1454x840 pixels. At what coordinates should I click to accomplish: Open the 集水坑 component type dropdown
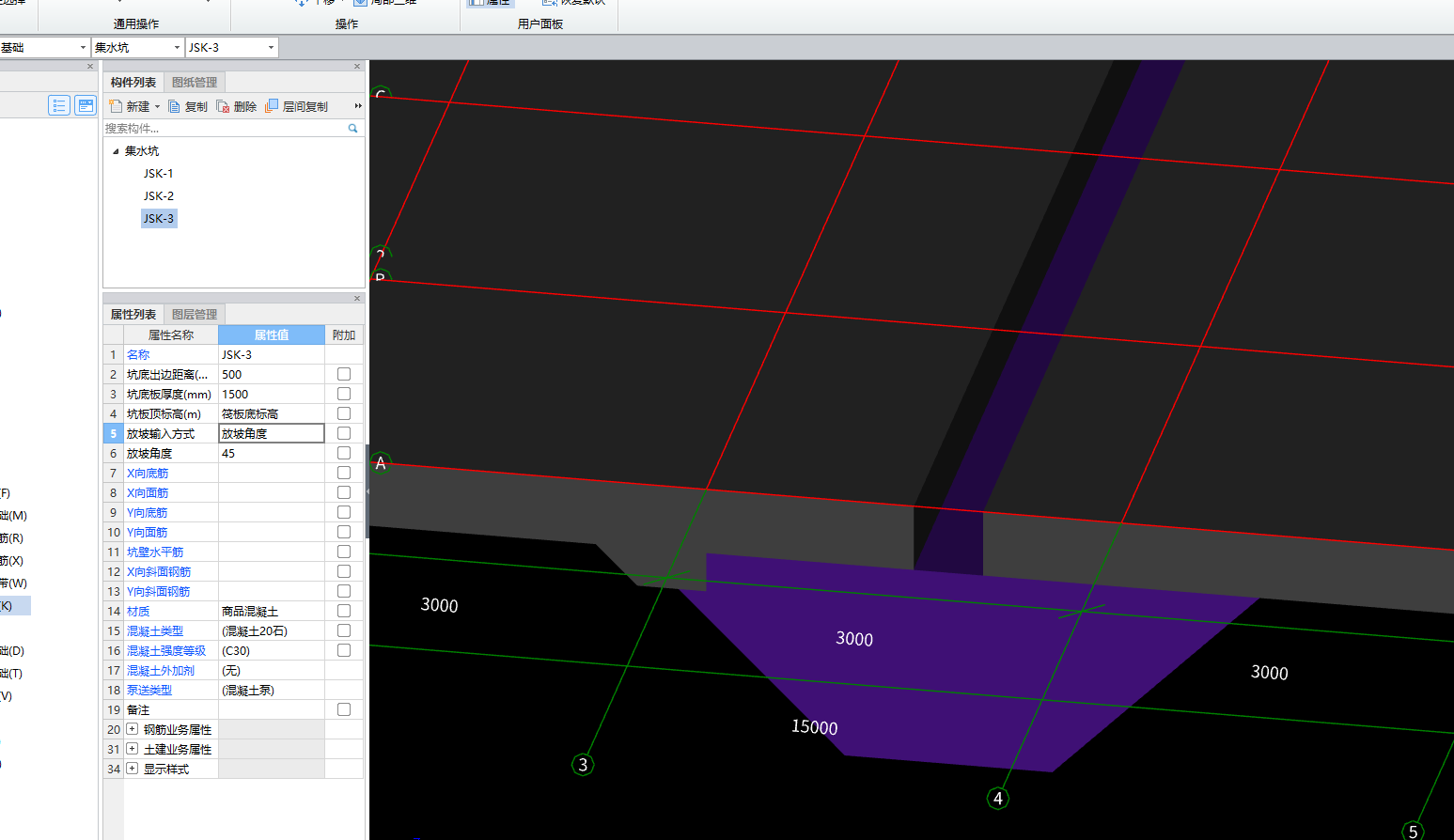coord(177,47)
